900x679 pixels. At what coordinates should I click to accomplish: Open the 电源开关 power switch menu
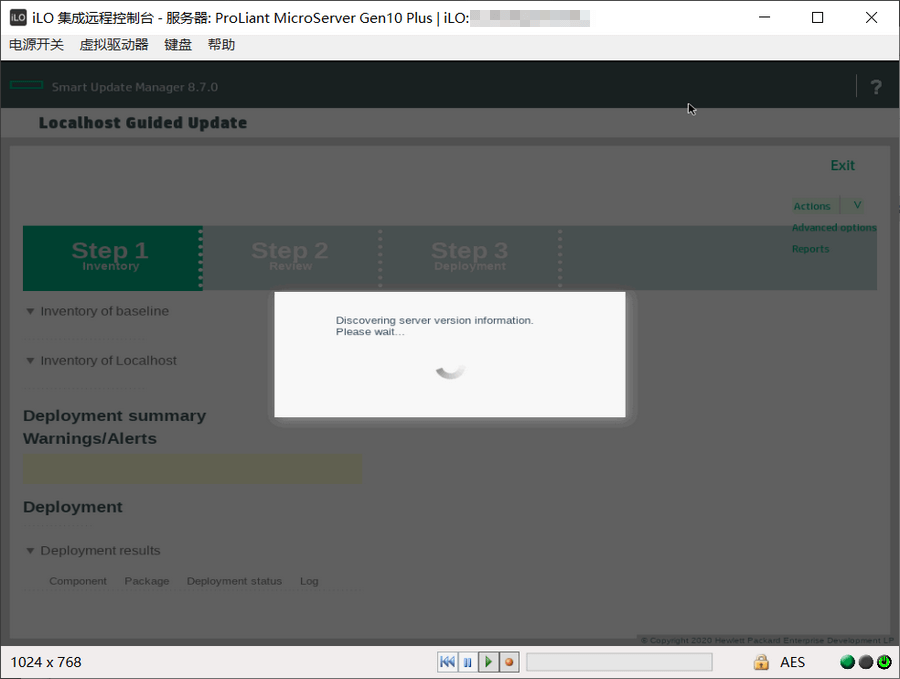click(36, 45)
